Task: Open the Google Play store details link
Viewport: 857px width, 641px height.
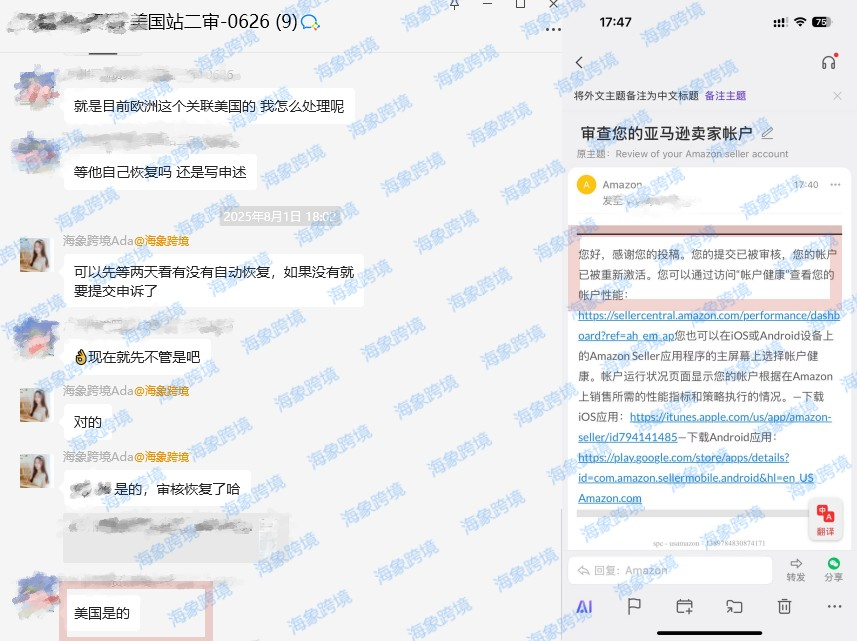Action: [x=696, y=467]
